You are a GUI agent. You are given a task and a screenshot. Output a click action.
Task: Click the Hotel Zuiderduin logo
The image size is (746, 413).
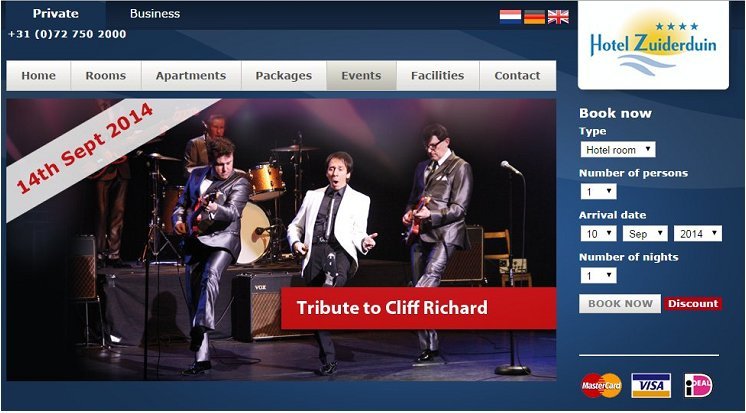[653, 45]
